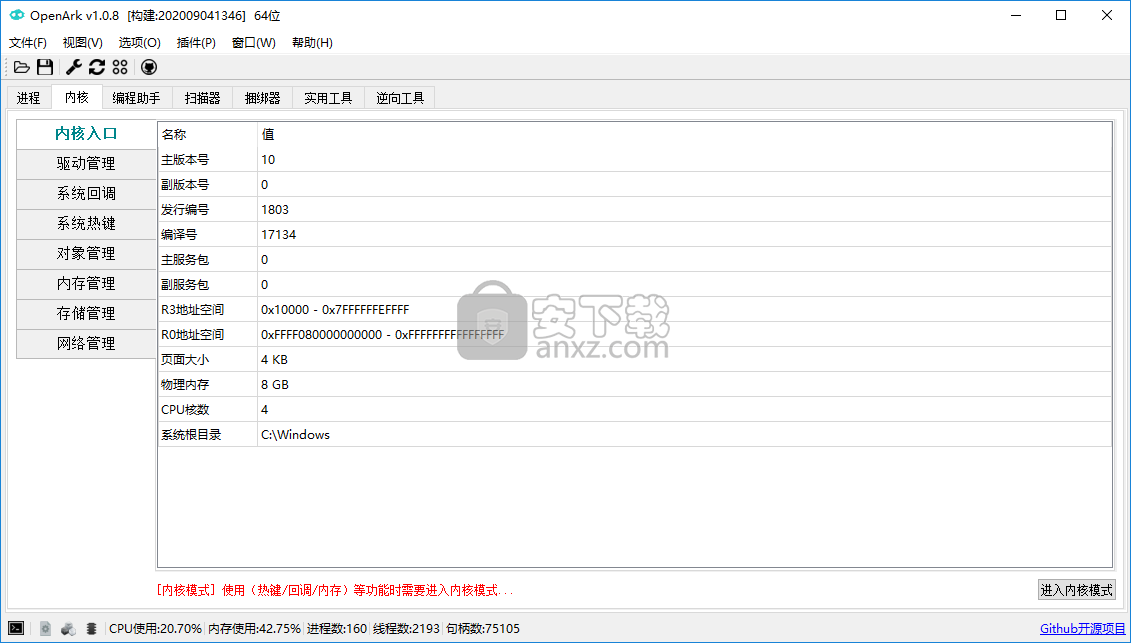Click the open folder toolbar icon
The image size is (1131, 643).
(x=22, y=67)
